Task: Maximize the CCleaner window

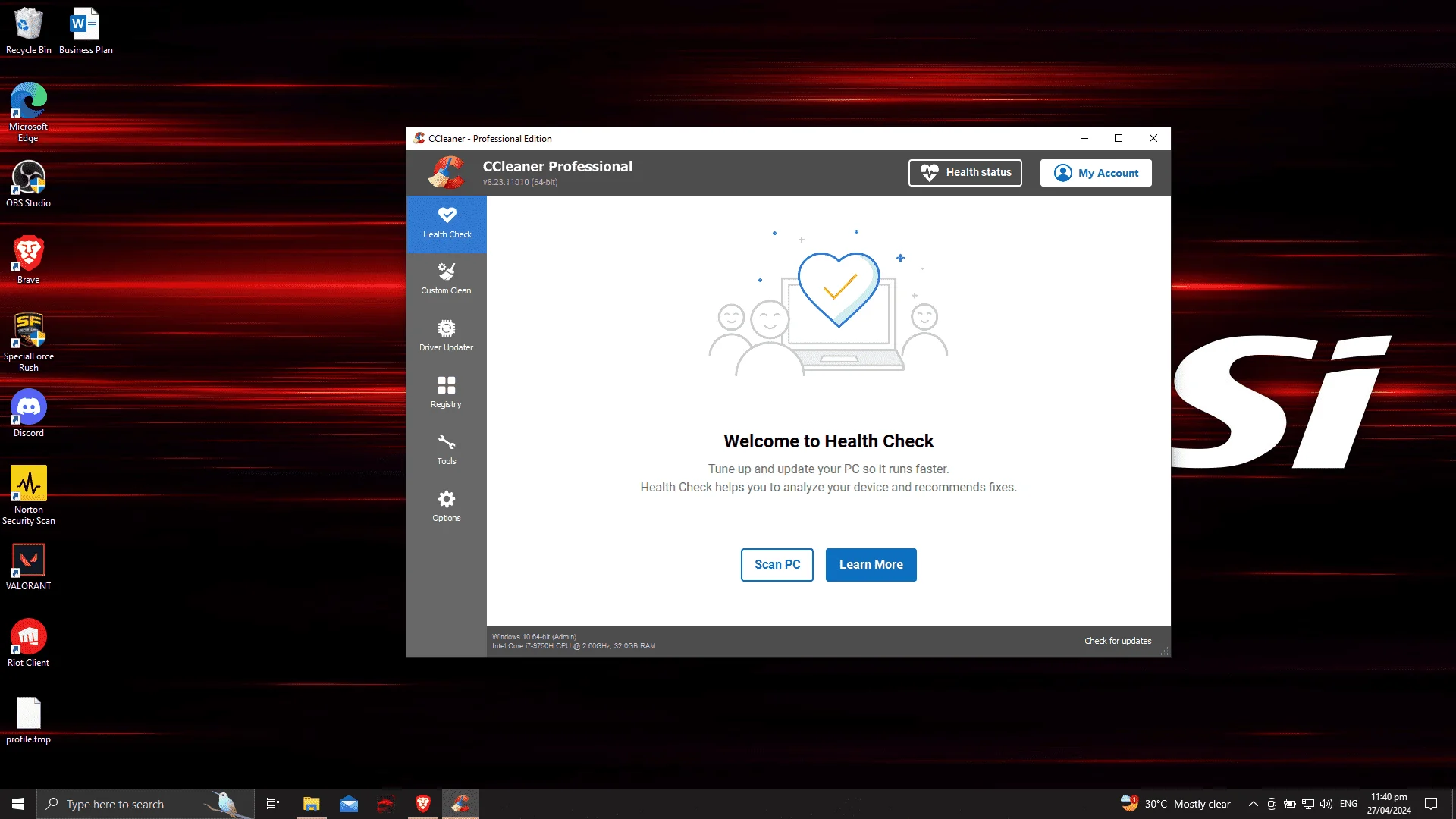Action: pos(1119,139)
